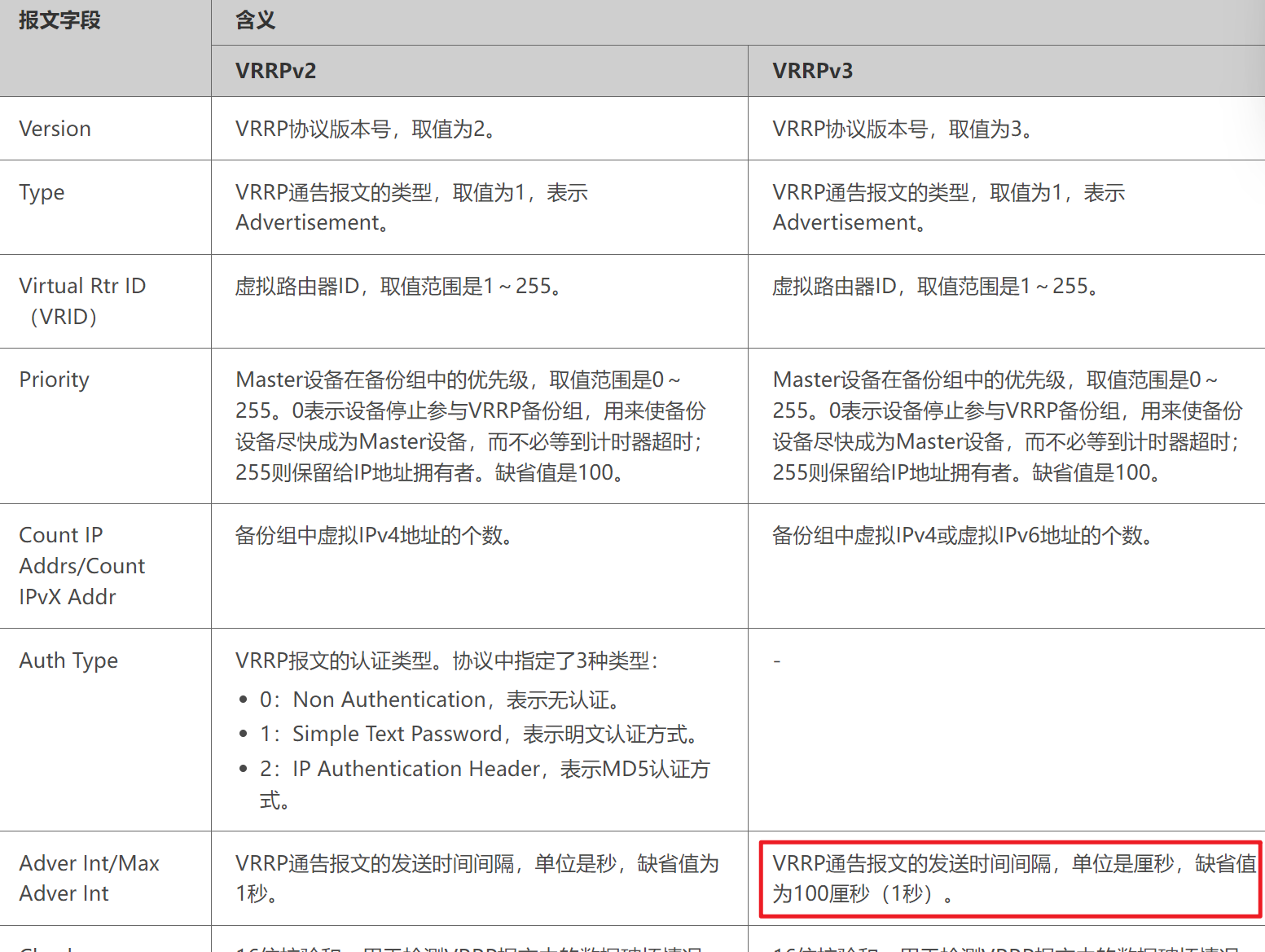Click the VRRPv3 Priority description paragraph
The width and height of the screenshot is (1265, 952).
point(1007,426)
